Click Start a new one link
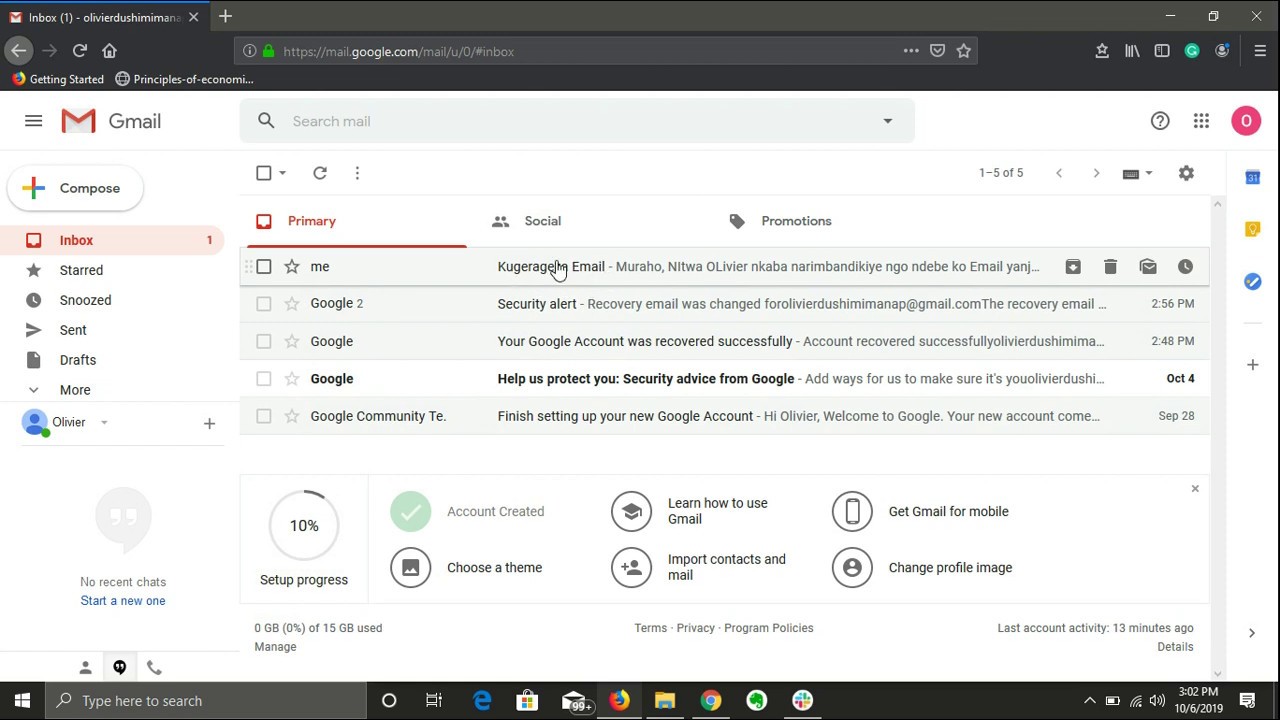The height and width of the screenshot is (720, 1280). click(123, 601)
